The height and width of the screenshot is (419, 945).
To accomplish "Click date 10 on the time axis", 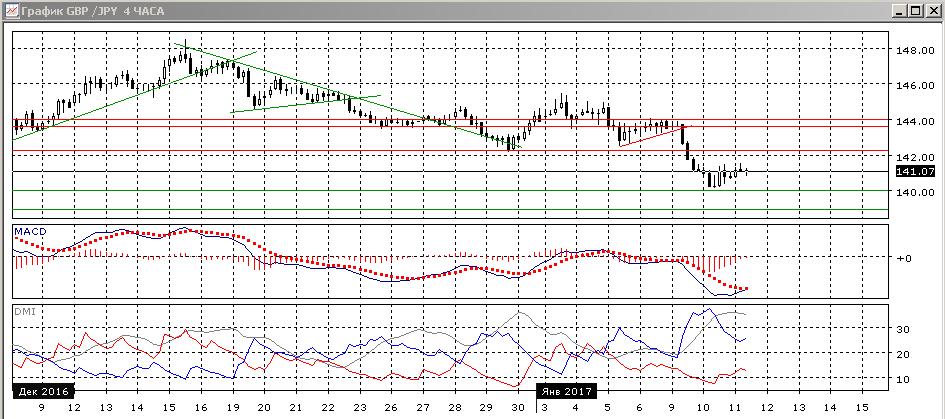I will 703,407.
